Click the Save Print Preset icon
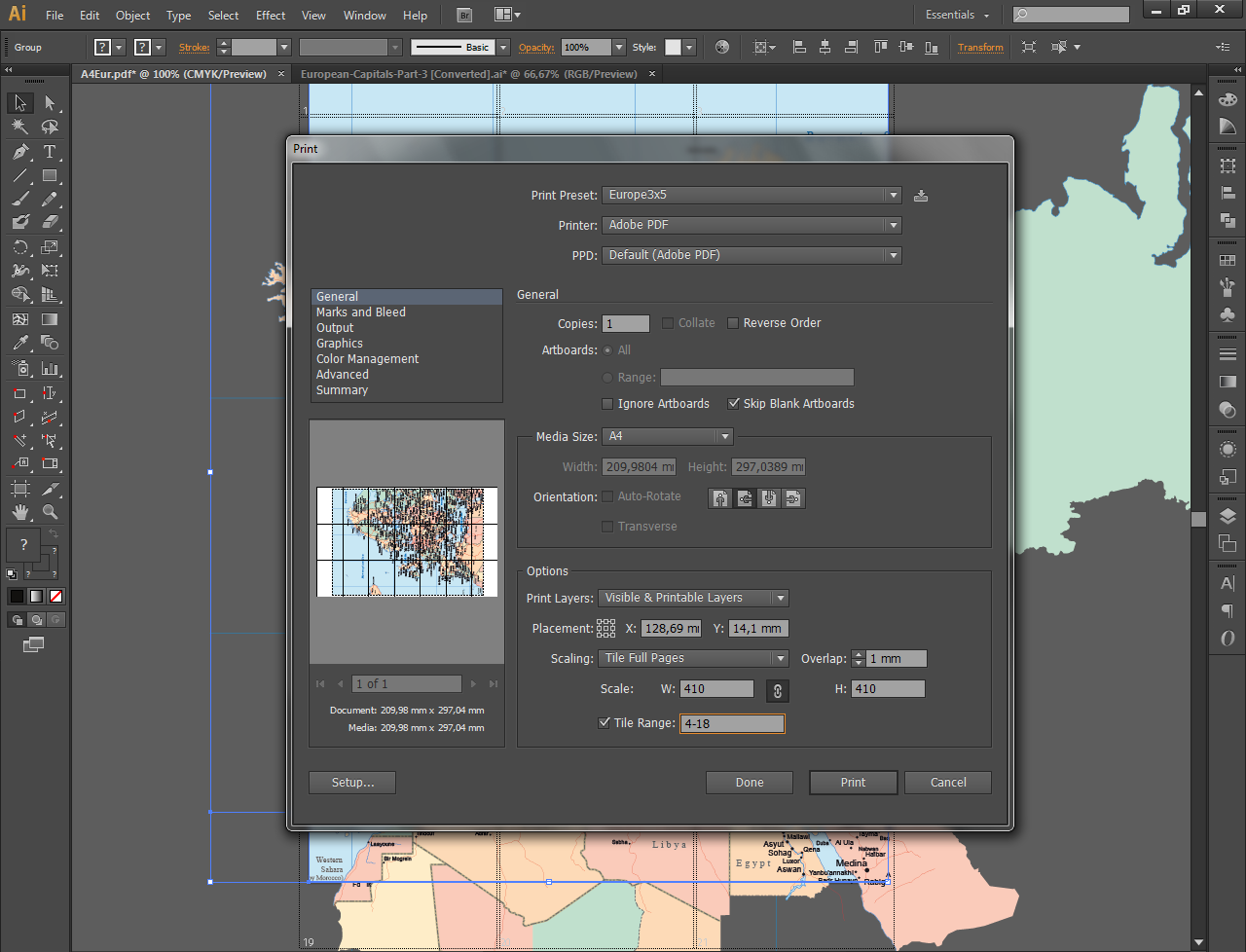The image size is (1246, 952). (x=920, y=195)
